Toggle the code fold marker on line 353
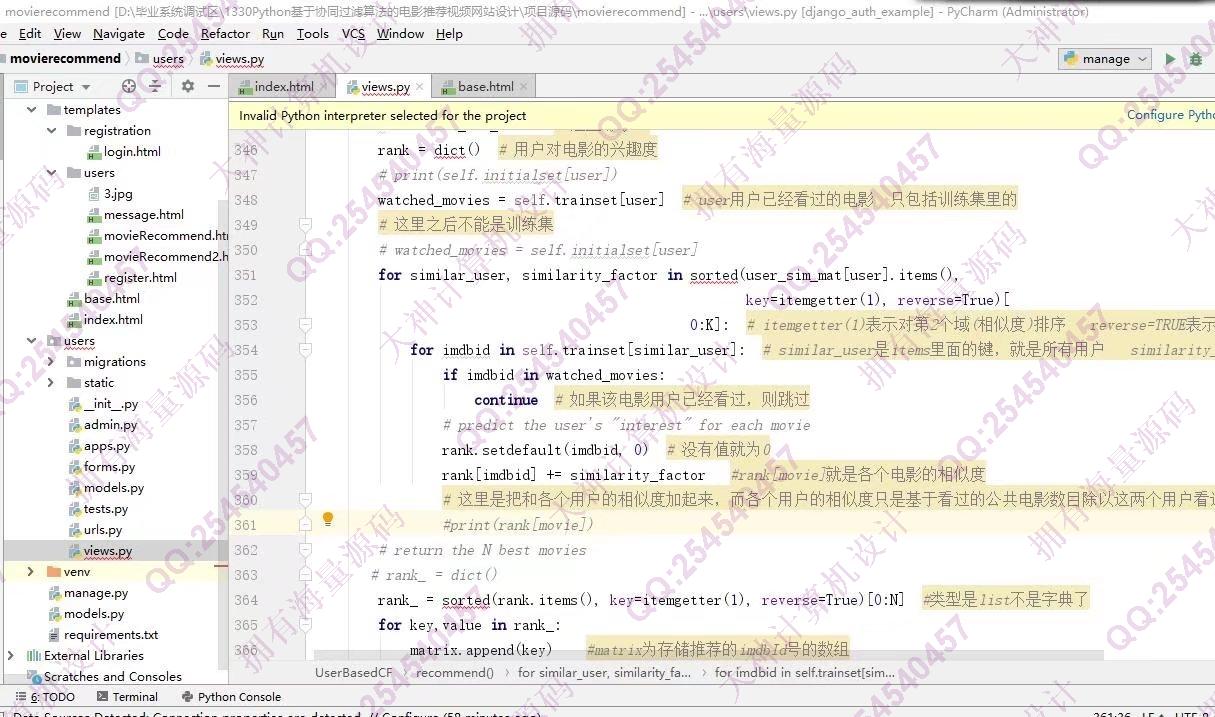This screenshot has height=717, width=1215. [x=306, y=325]
